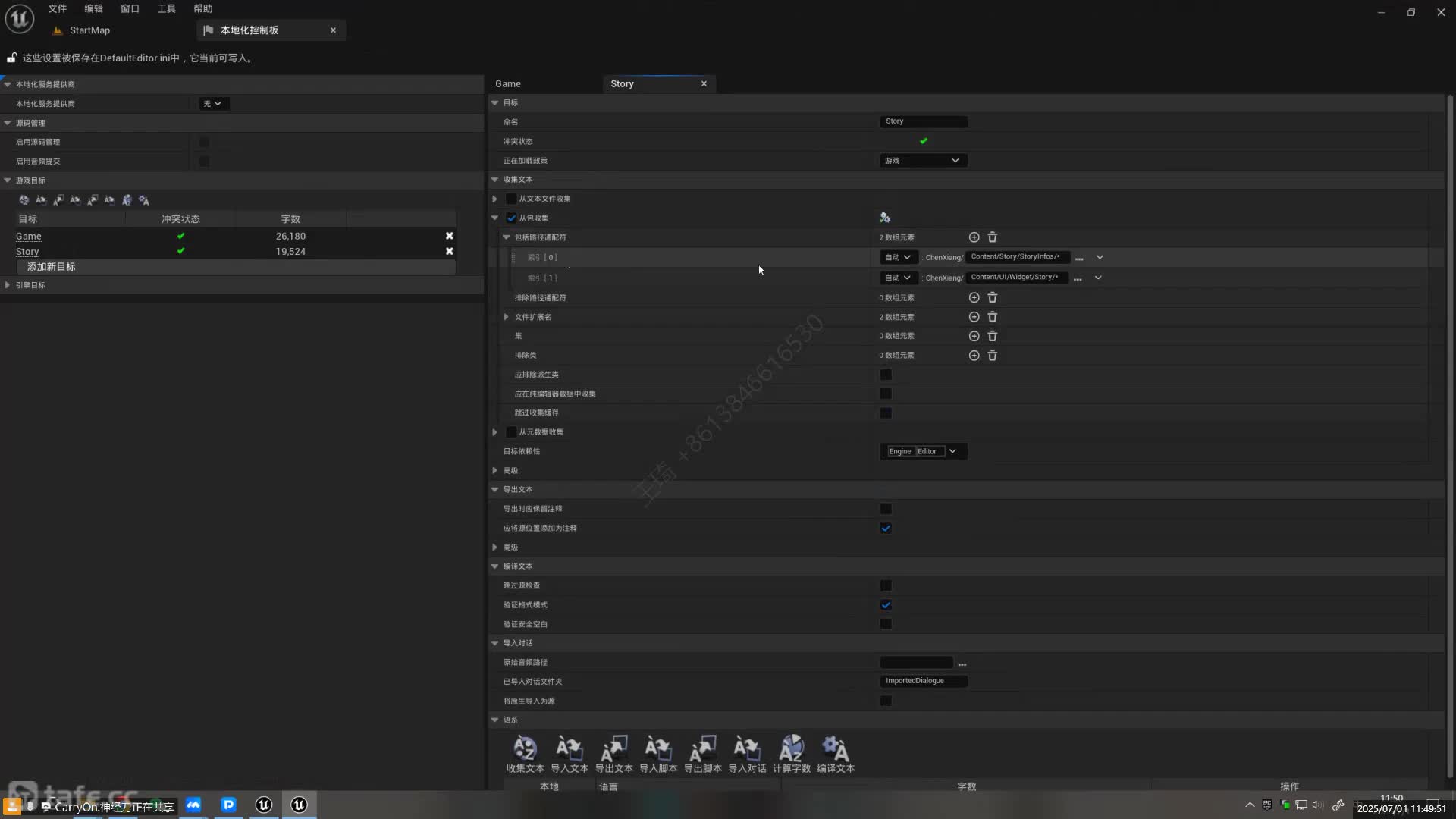The height and width of the screenshot is (819, 1456).
Task: Expand the 文件扩展名 array row
Action: click(506, 317)
